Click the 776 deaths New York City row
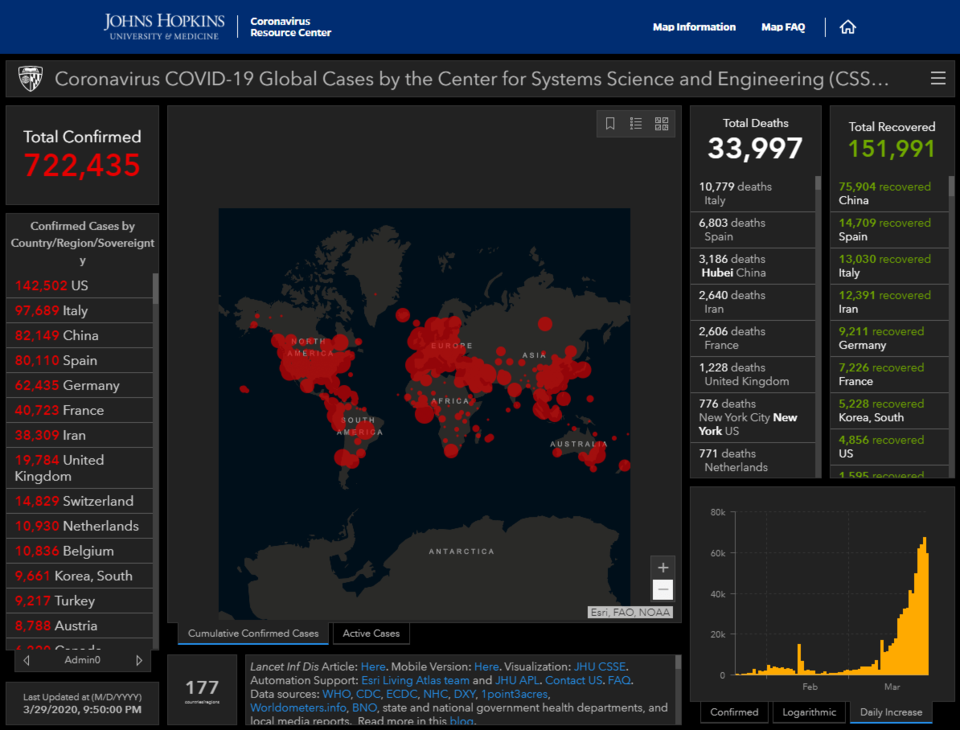The height and width of the screenshot is (730, 960). coord(753,417)
